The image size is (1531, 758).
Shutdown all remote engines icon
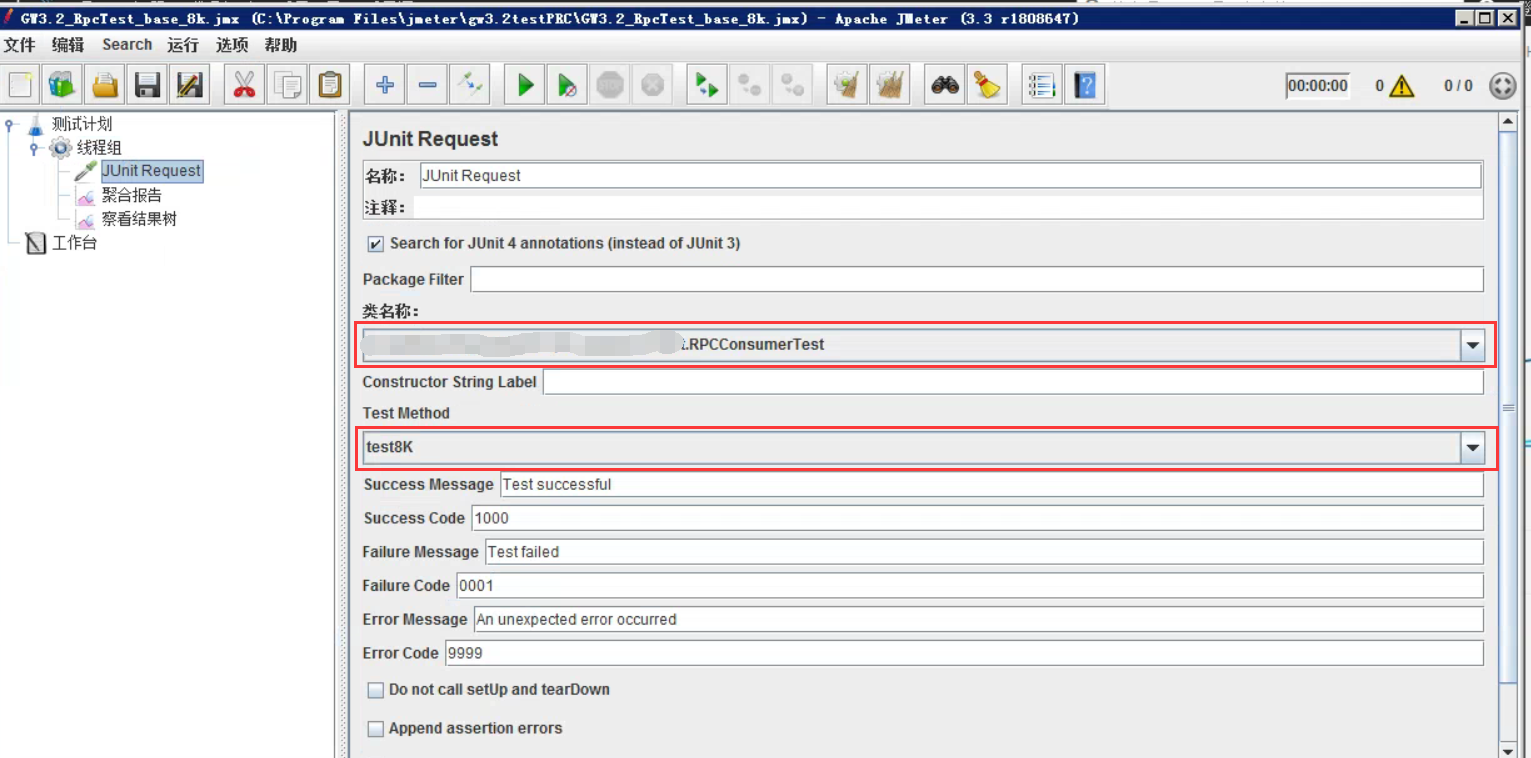[x=792, y=86]
